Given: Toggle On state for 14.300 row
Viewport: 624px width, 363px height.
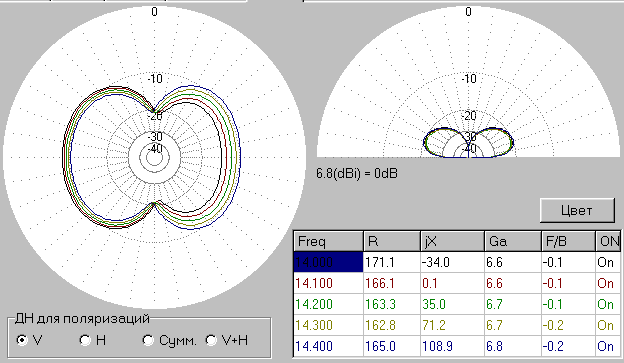Looking at the screenshot, I should coord(608,326).
